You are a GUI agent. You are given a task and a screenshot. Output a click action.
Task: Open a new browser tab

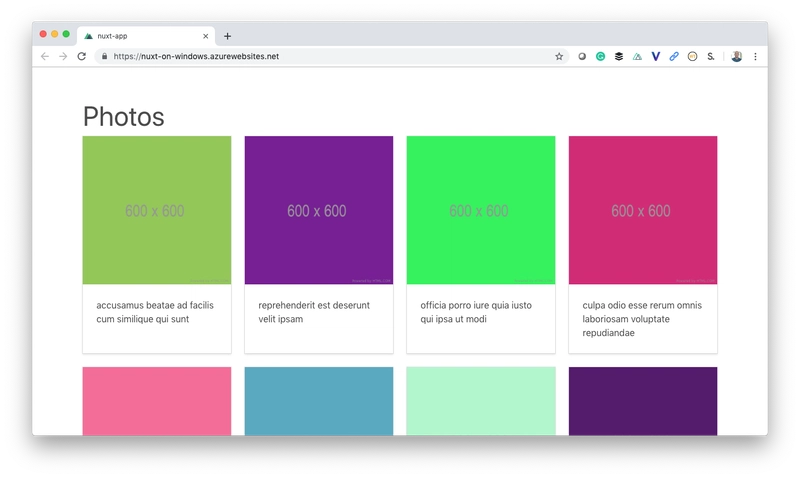click(x=227, y=36)
